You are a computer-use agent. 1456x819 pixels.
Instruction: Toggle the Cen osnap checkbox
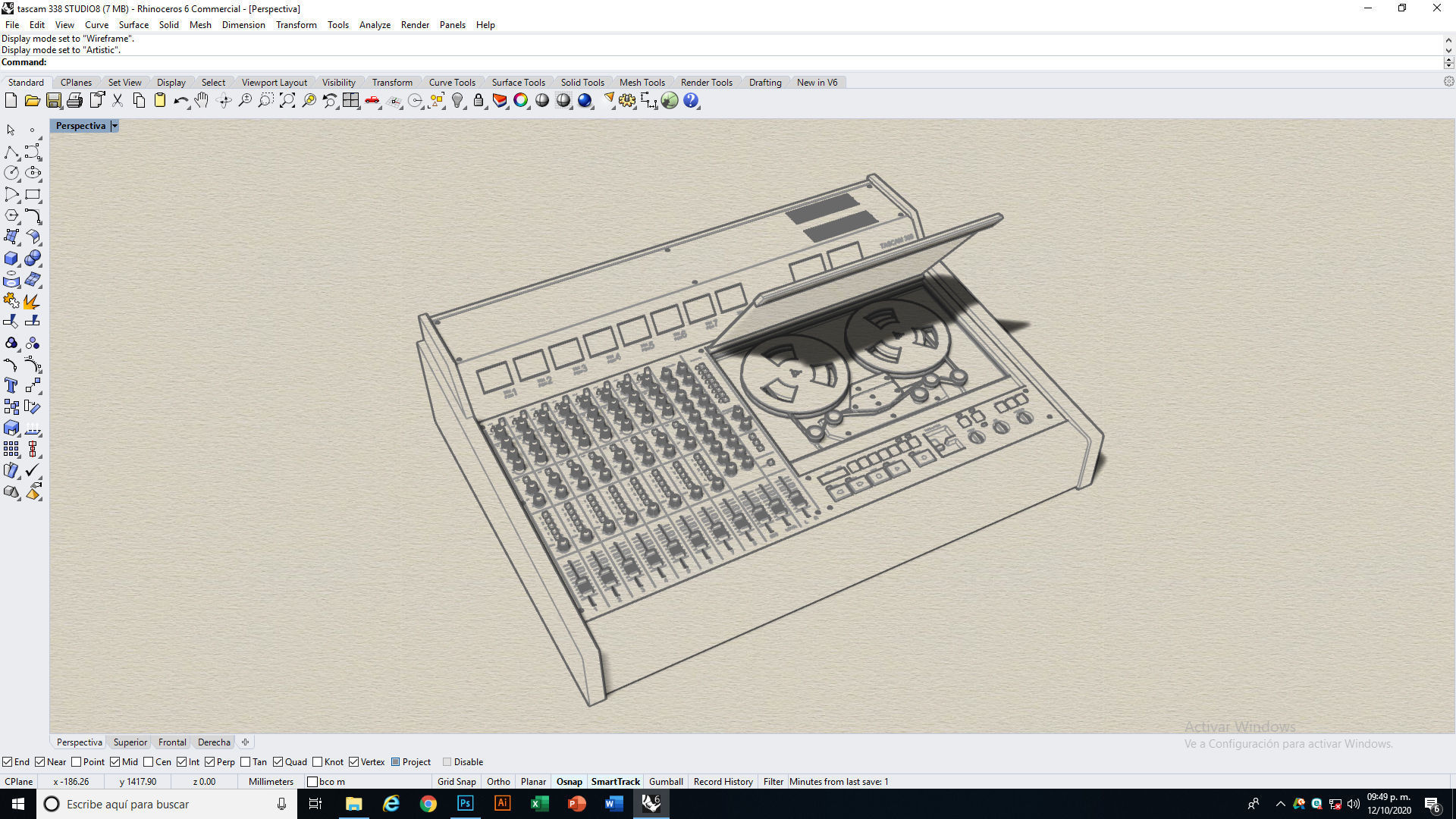(x=149, y=762)
